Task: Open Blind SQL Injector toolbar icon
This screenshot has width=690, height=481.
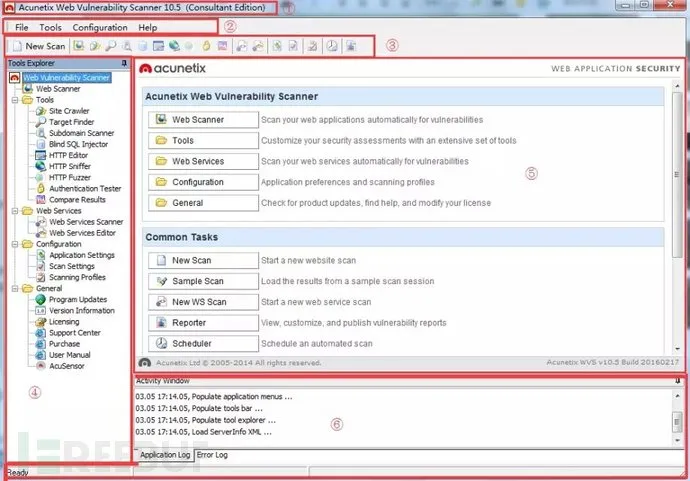Action: [x=143, y=46]
